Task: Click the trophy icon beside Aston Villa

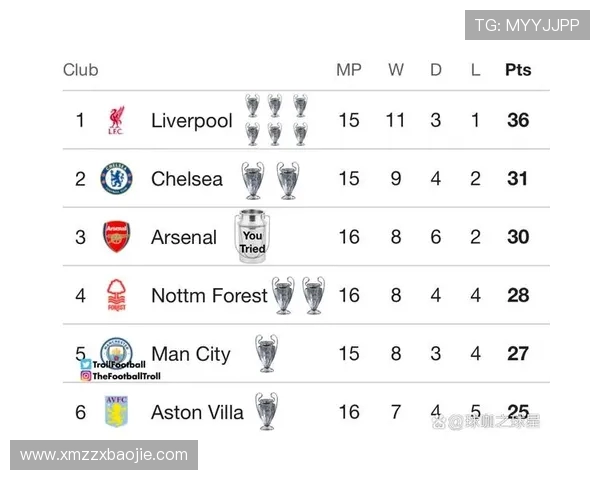Action: click(266, 411)
